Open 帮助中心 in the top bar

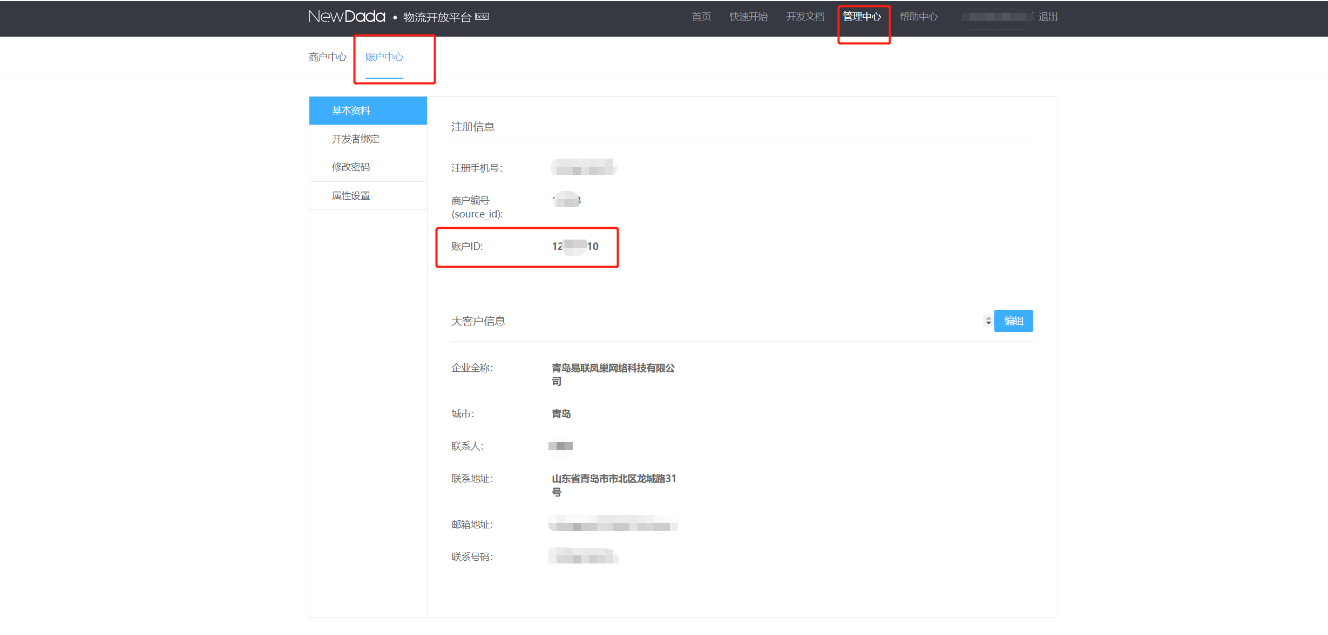tap(918, 17)
